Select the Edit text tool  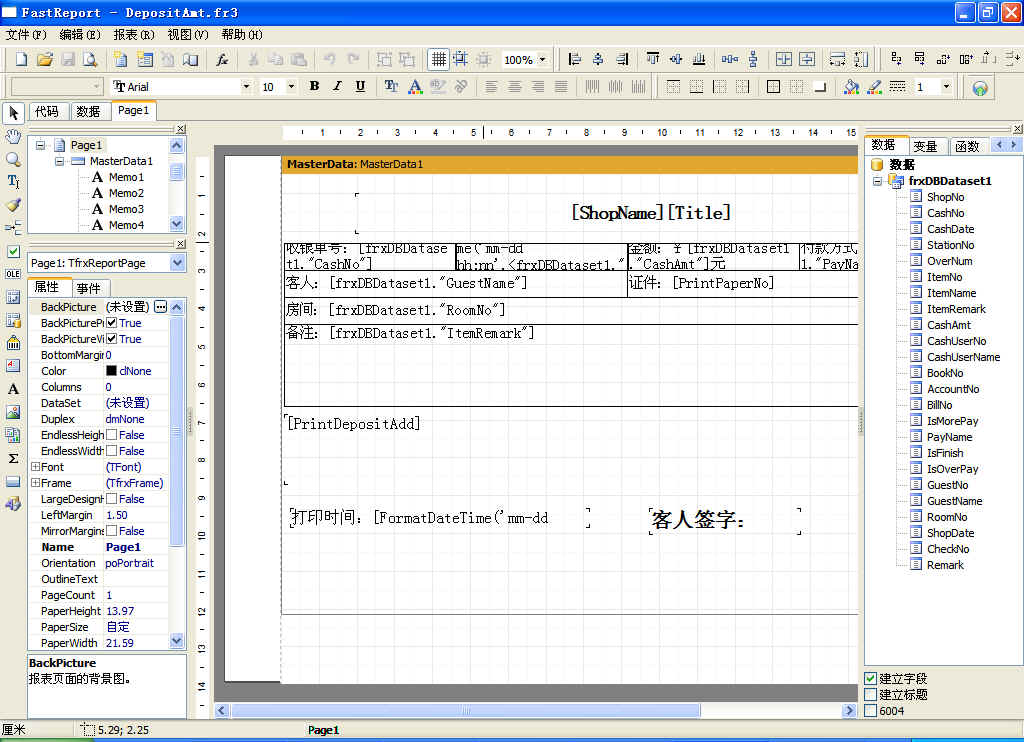pos(13,182)
